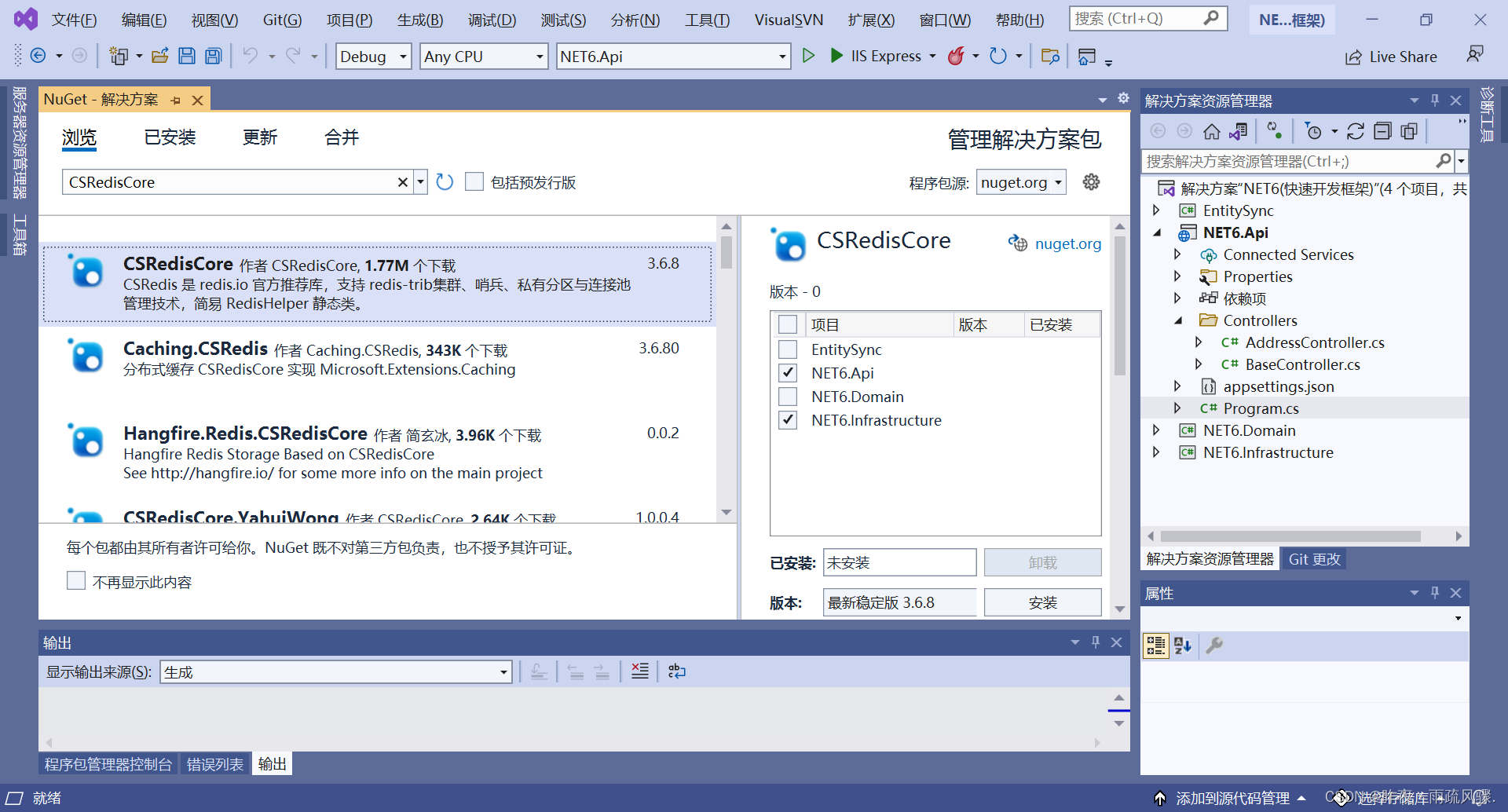1508x812 pixels.
Task: Open the VisualSVN menu
Action: coord(789,20)
